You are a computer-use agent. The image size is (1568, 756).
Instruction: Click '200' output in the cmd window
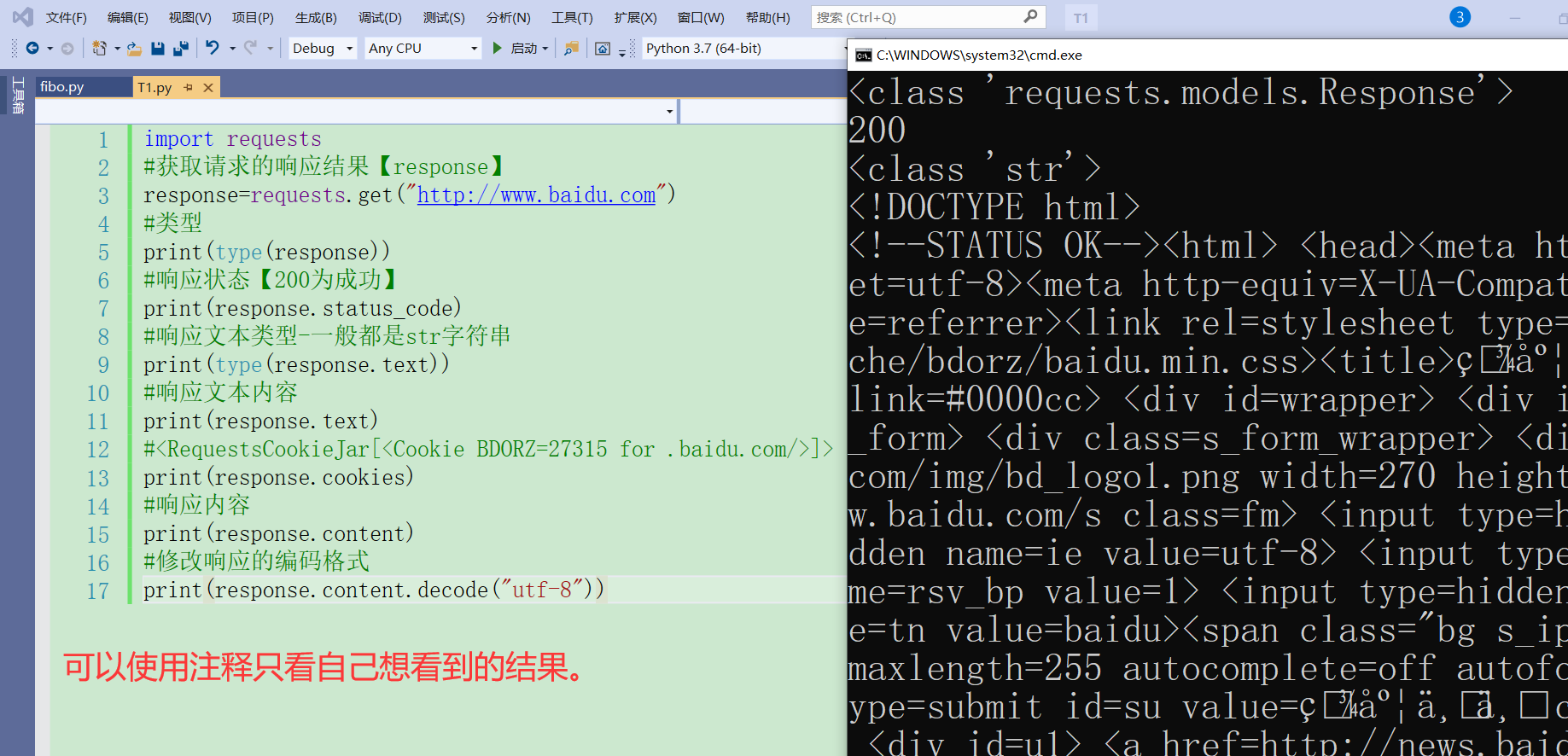click(877, 131)
